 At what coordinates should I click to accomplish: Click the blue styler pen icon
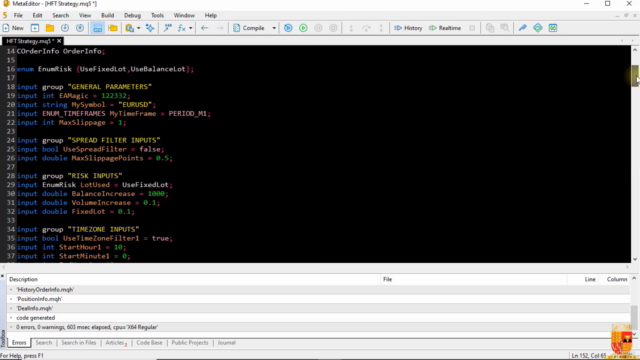point(522,28)
